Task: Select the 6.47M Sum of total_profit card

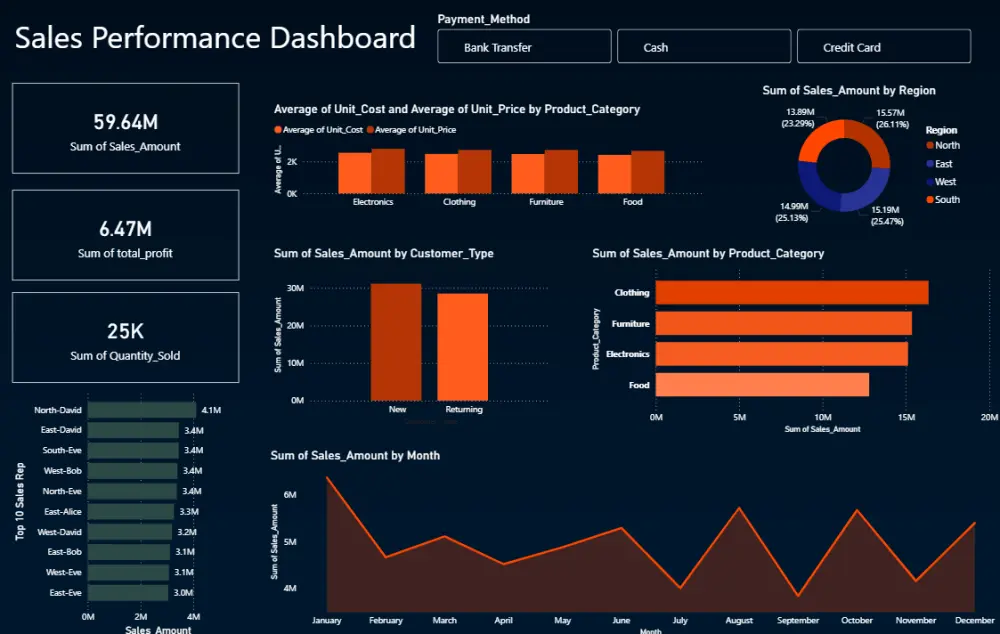Action: tap(124, 236)
